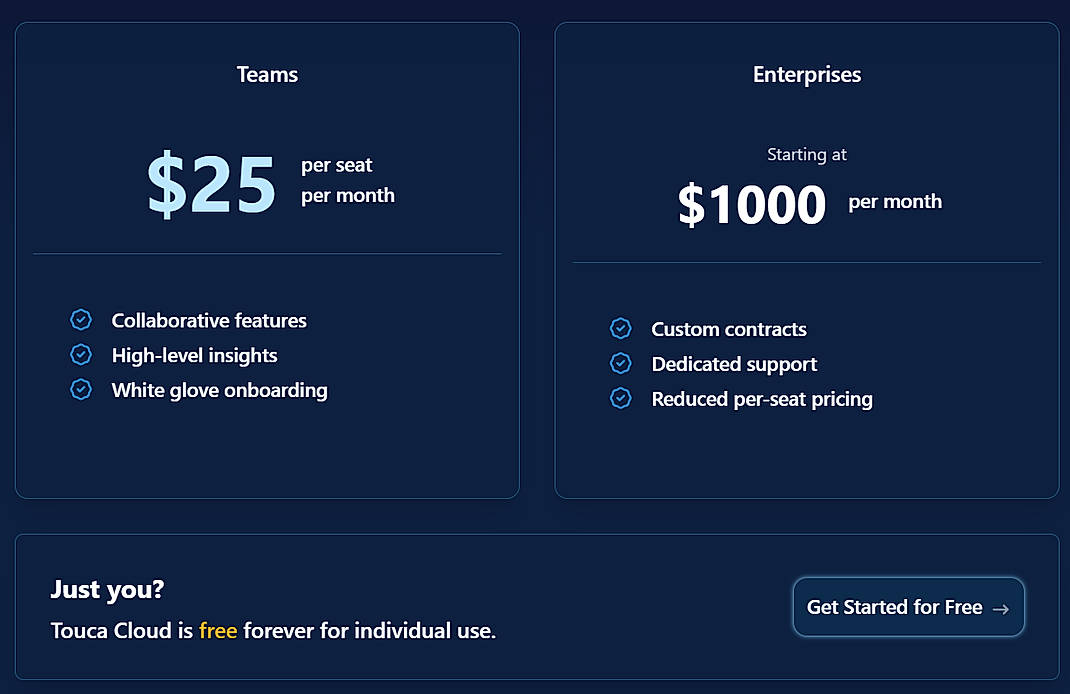Viewport: 1070px width, 694px height.
Task: Click the badge icon beside White glove onboarding
Action: [x=81, y=390]
